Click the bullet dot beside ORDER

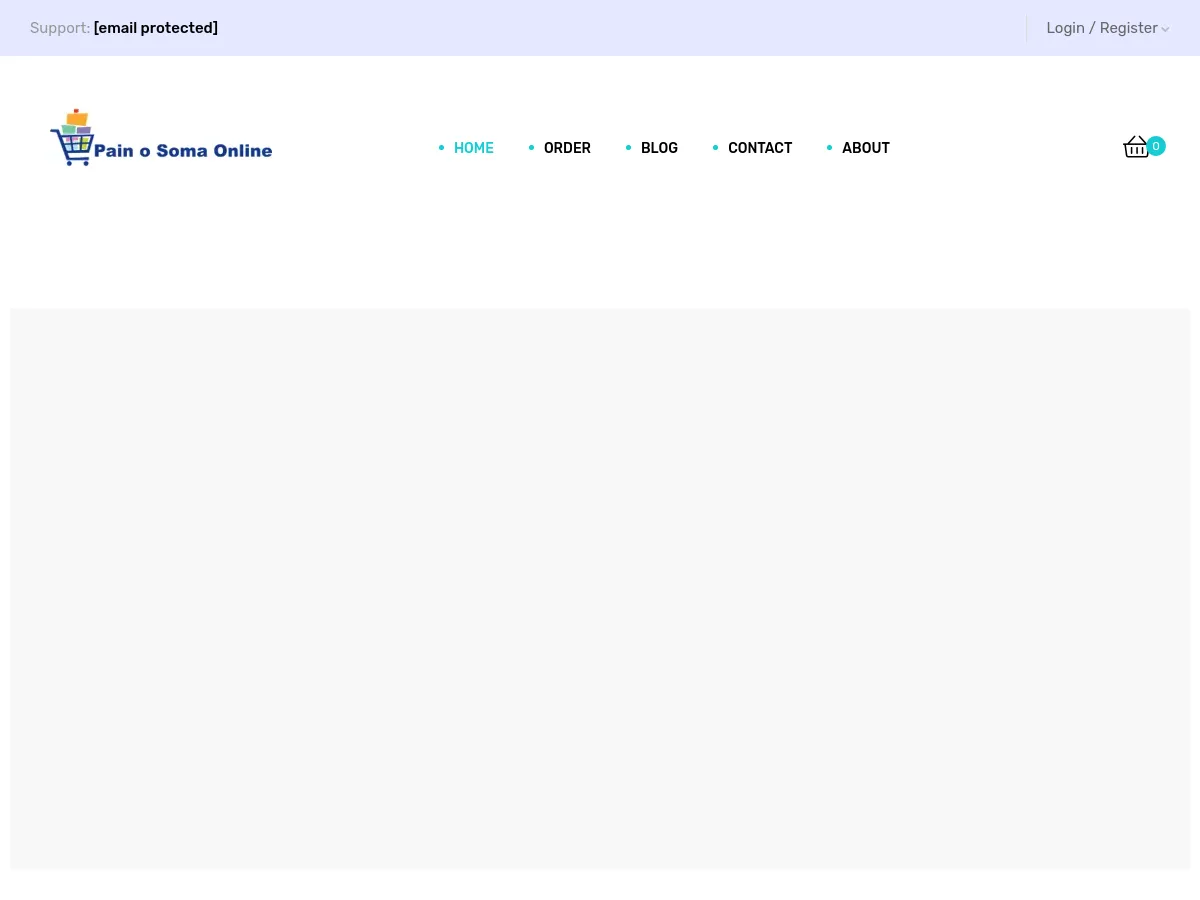531,147
